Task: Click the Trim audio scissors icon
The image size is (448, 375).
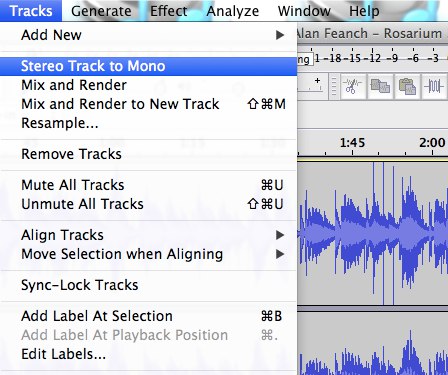Action: pos(353,86)
